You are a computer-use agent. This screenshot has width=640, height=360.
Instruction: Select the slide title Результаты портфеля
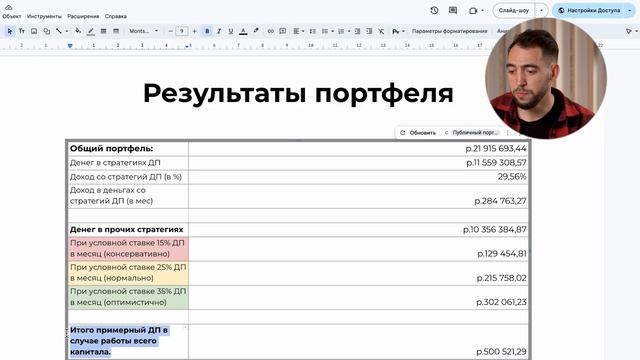pyautogui.click(x=298, y=93)
